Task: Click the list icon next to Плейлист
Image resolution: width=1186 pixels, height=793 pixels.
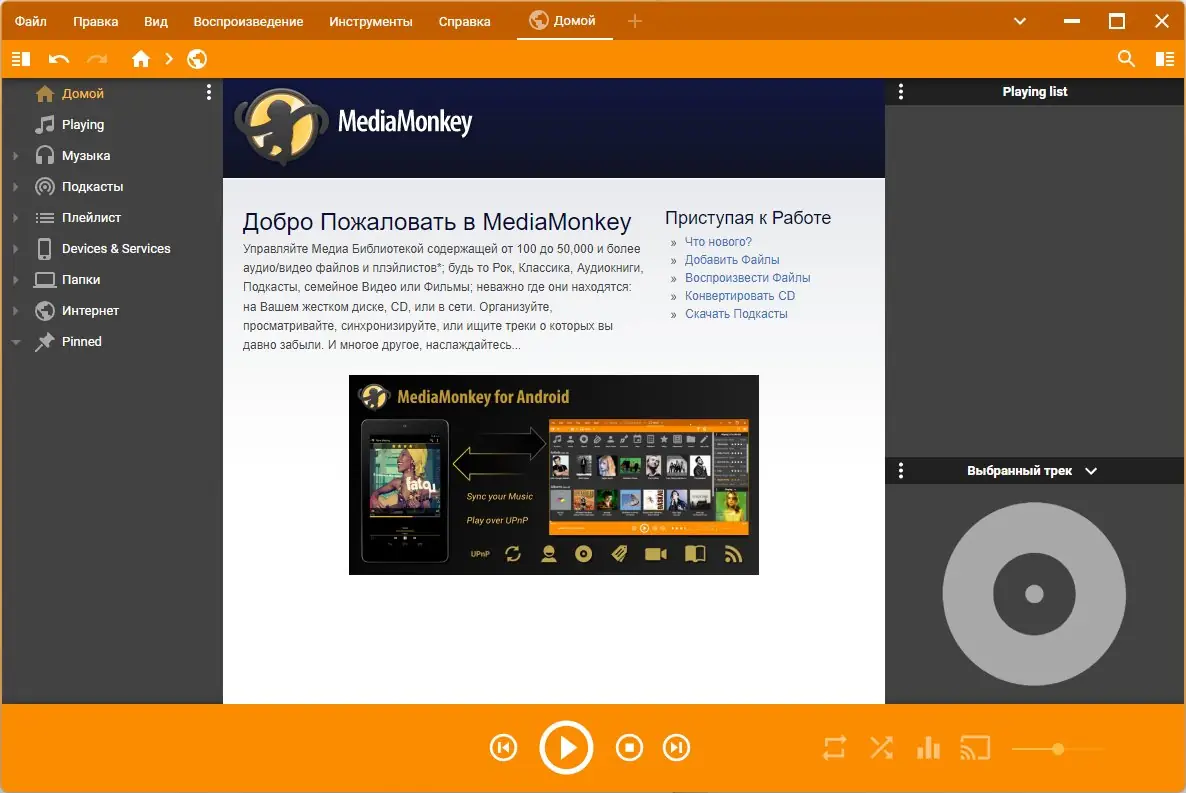Action: pos(45,218)
